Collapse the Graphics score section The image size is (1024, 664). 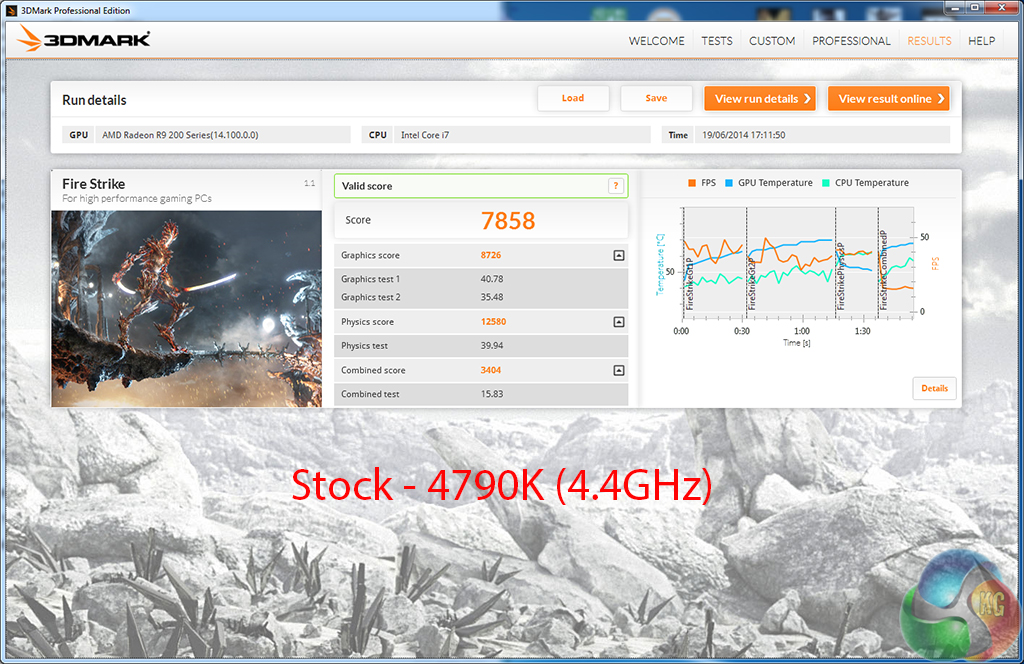pos(618,255)
